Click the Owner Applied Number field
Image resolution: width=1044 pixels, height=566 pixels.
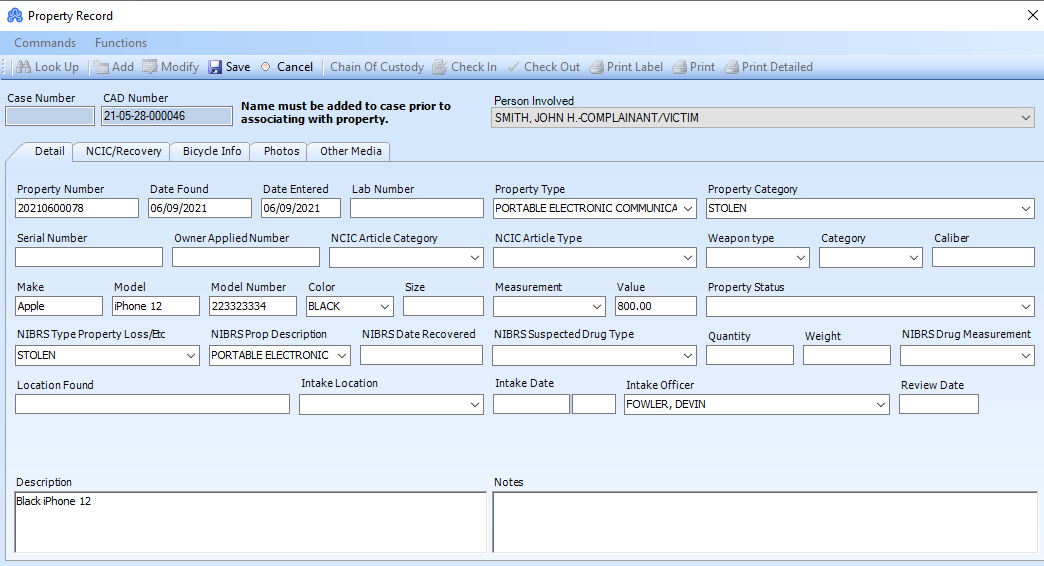click(246, 257)
